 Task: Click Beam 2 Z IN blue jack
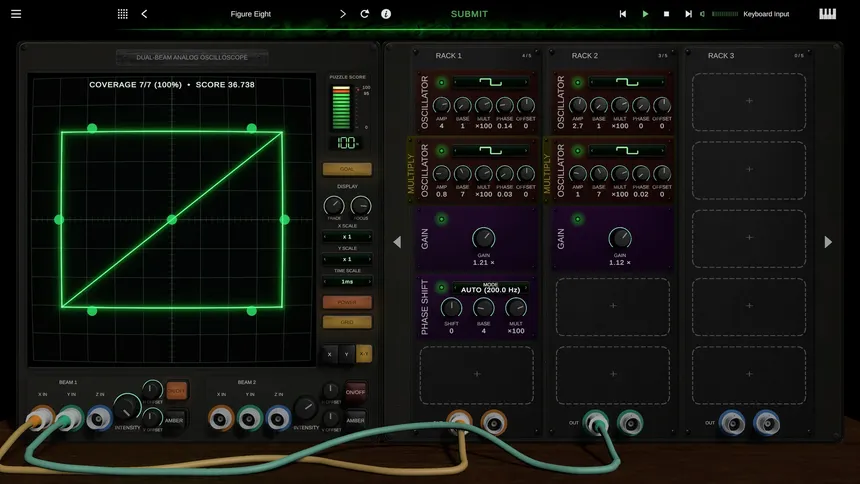(279, 419)
